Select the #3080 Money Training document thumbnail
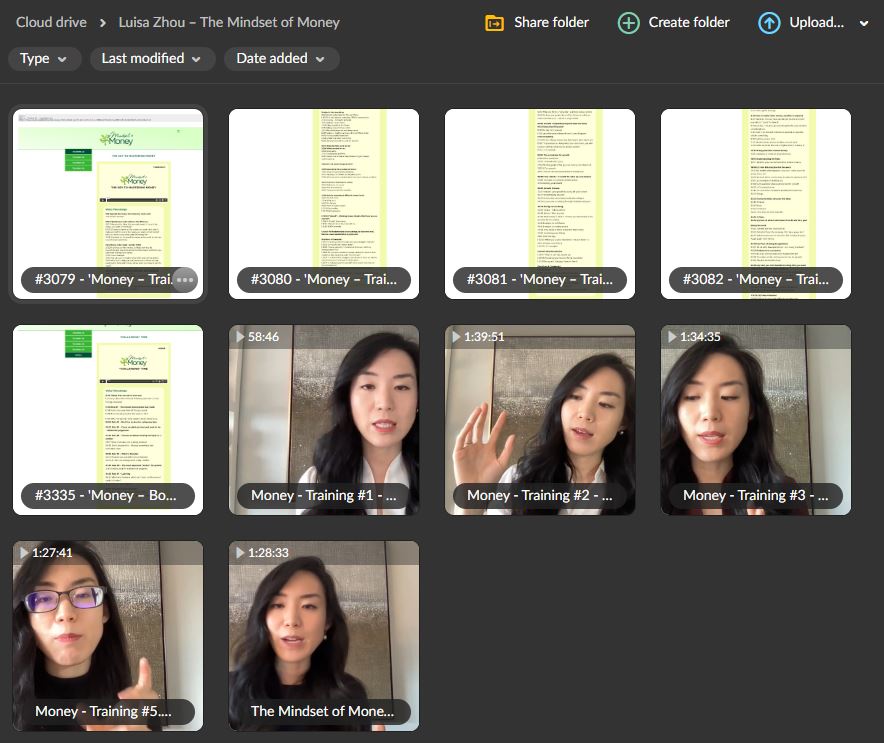The width and height of the screenshot is (884, 743). pyautogui.click(x=324, y=190)
